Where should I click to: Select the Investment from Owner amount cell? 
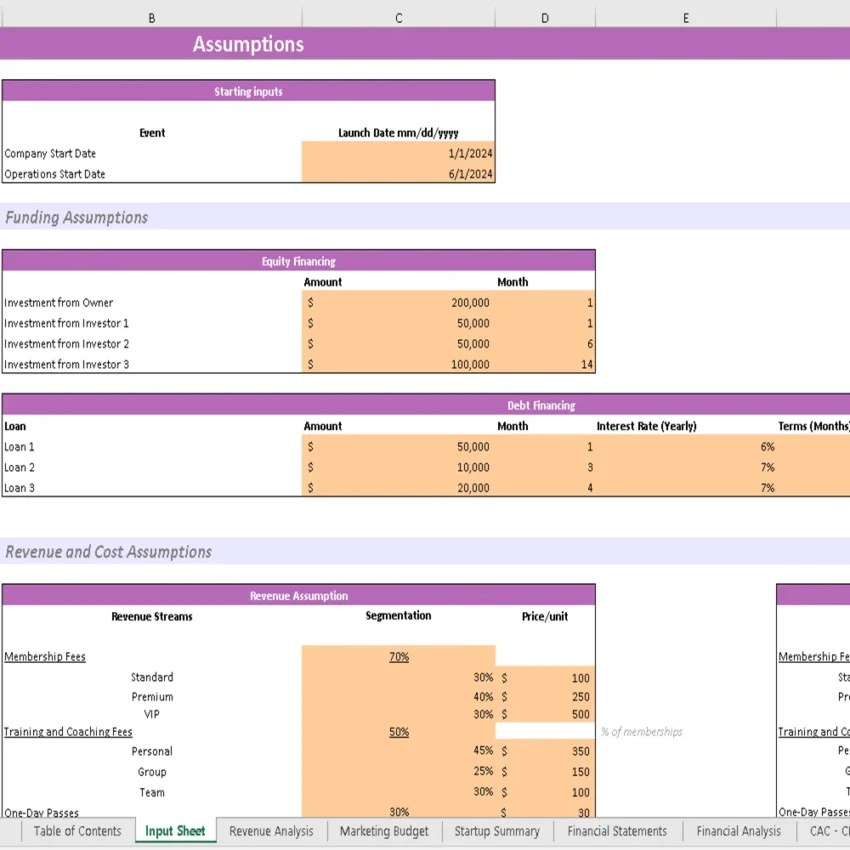point(398,302)
